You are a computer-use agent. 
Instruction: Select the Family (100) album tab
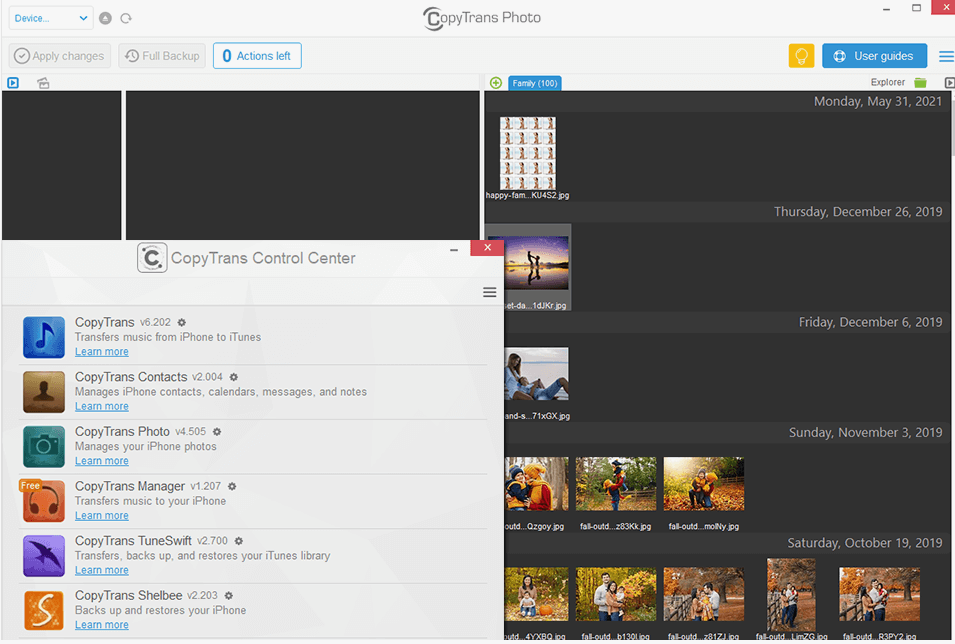pos(535,83)
